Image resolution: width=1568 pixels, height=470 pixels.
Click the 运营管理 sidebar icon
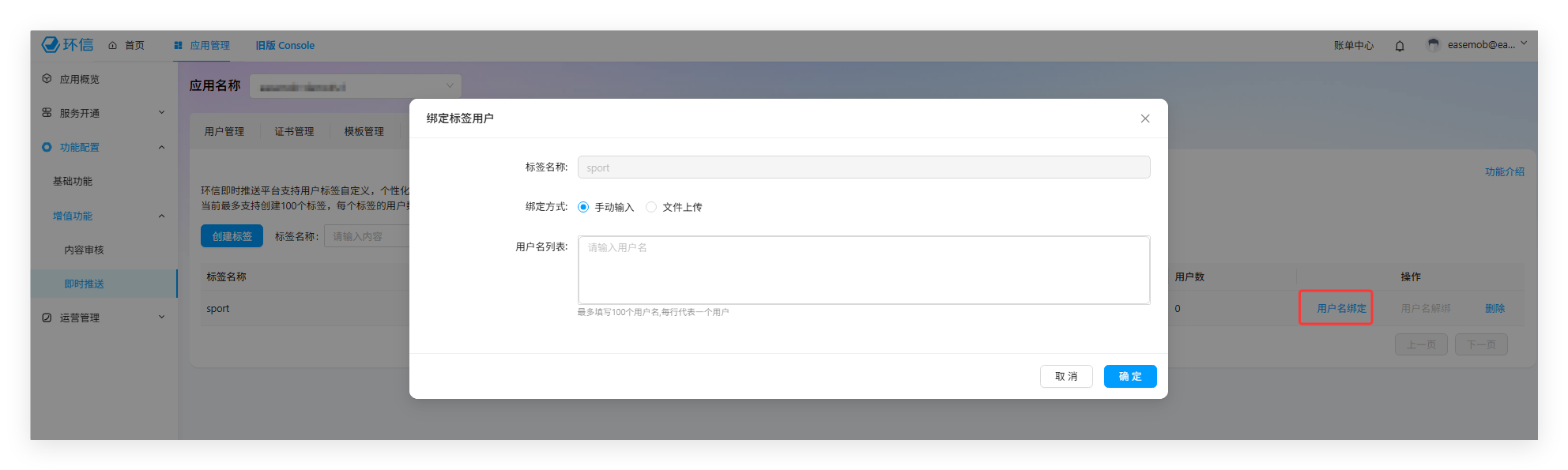coord(47,318)
